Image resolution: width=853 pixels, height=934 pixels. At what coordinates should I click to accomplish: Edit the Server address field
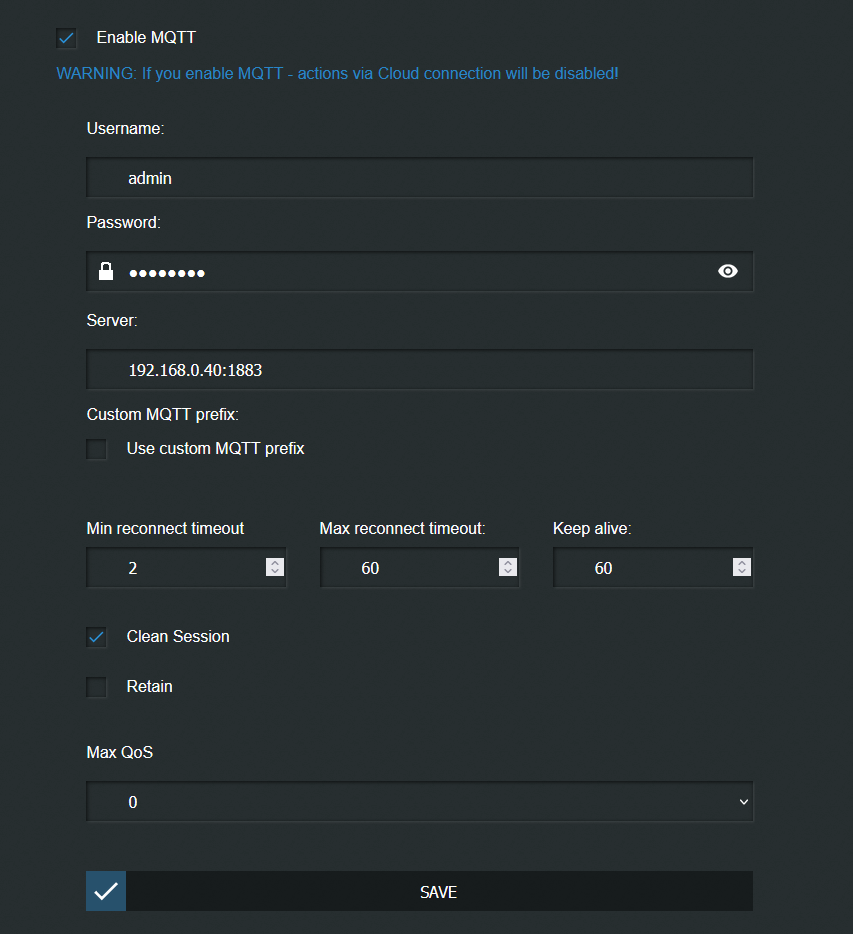point(419,370)
